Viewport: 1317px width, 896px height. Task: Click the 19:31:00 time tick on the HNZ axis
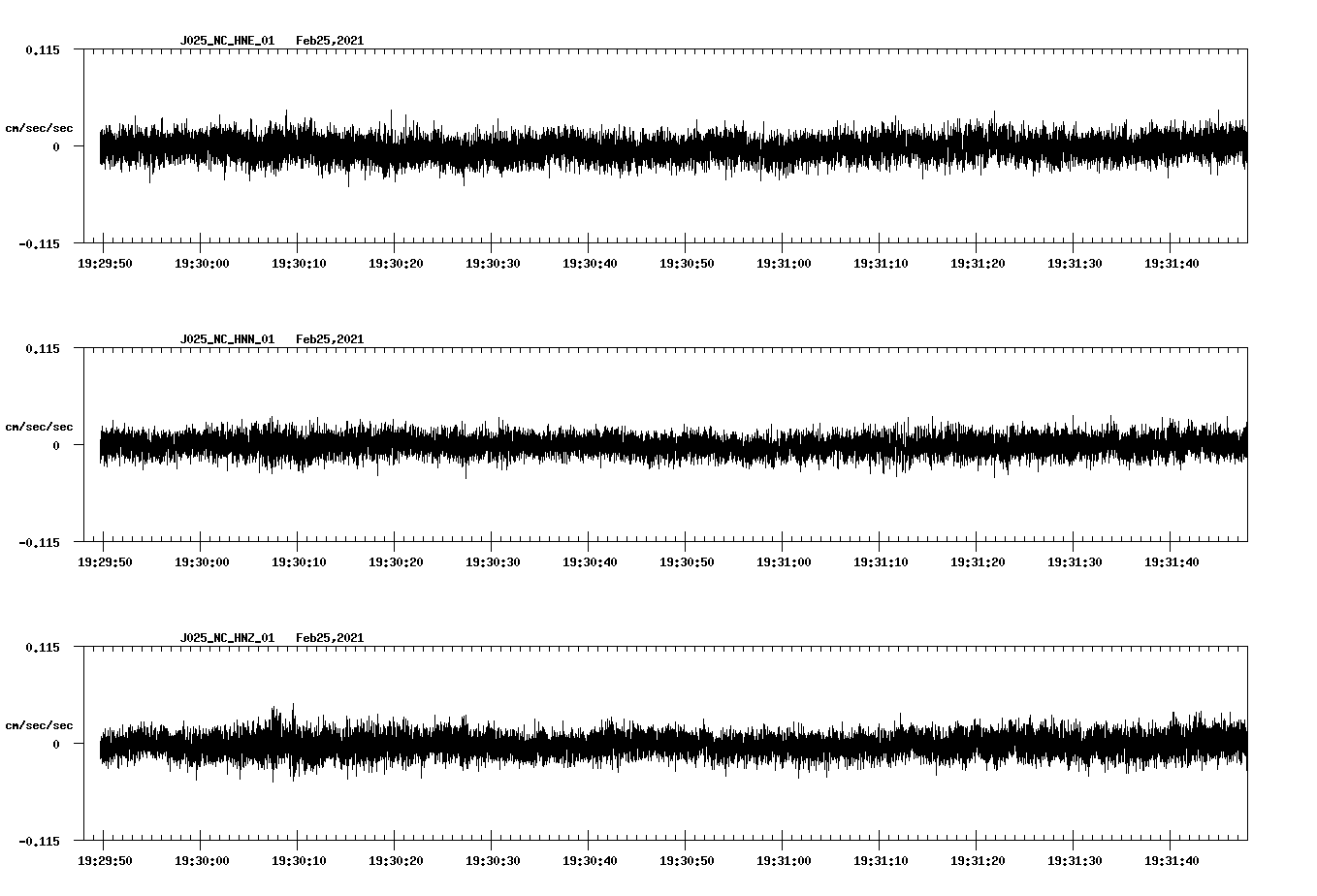pos(783,858)
